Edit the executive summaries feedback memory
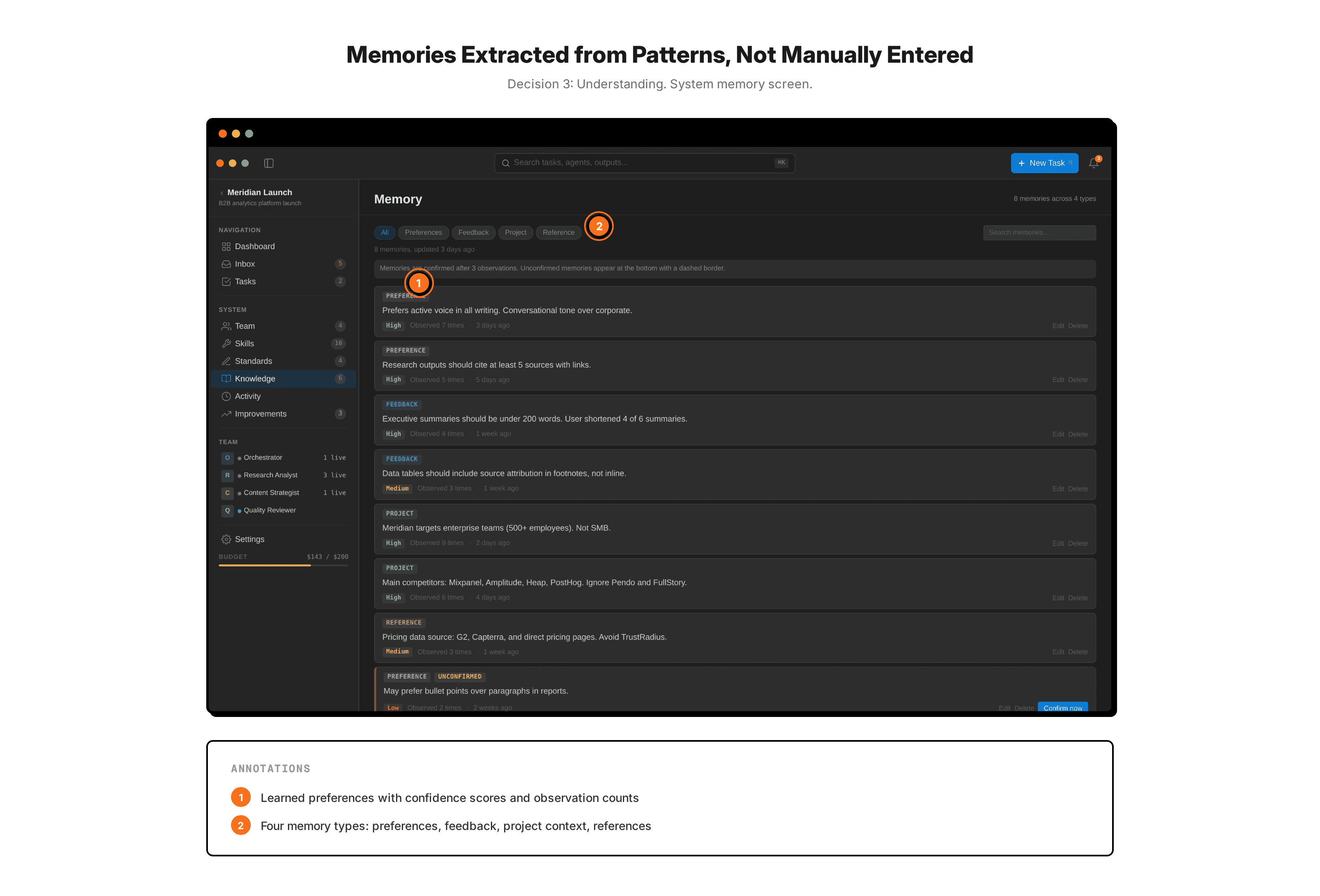Image resolution: width=1320 pixels, height=896 pixels. tap(1058, 435)
